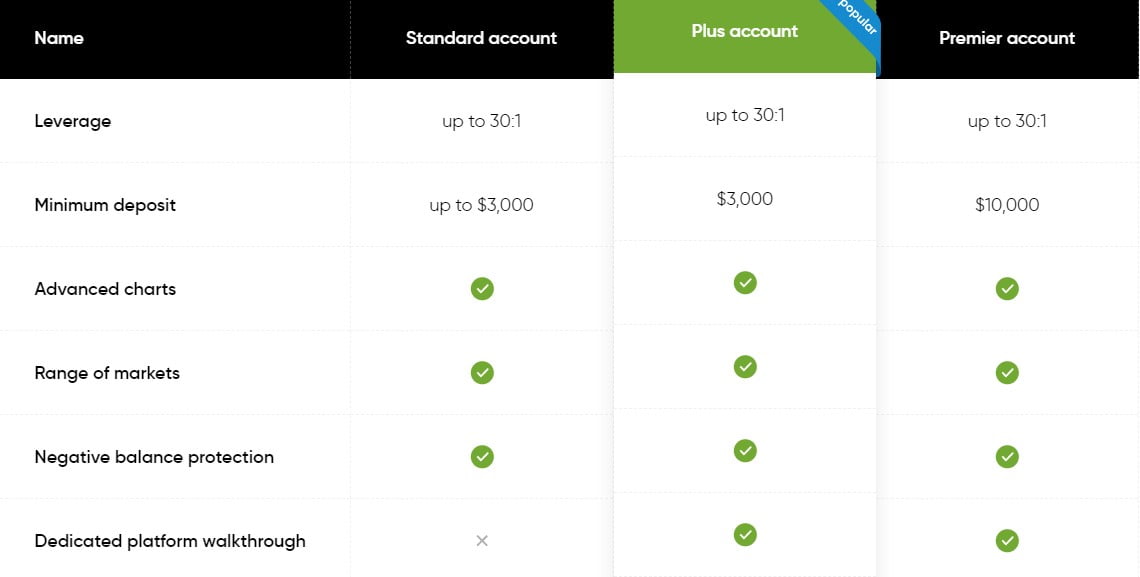Select the Plus account column header
Image resolution: width=1140 pixels, height=577 pixels.
coord(744,31)
